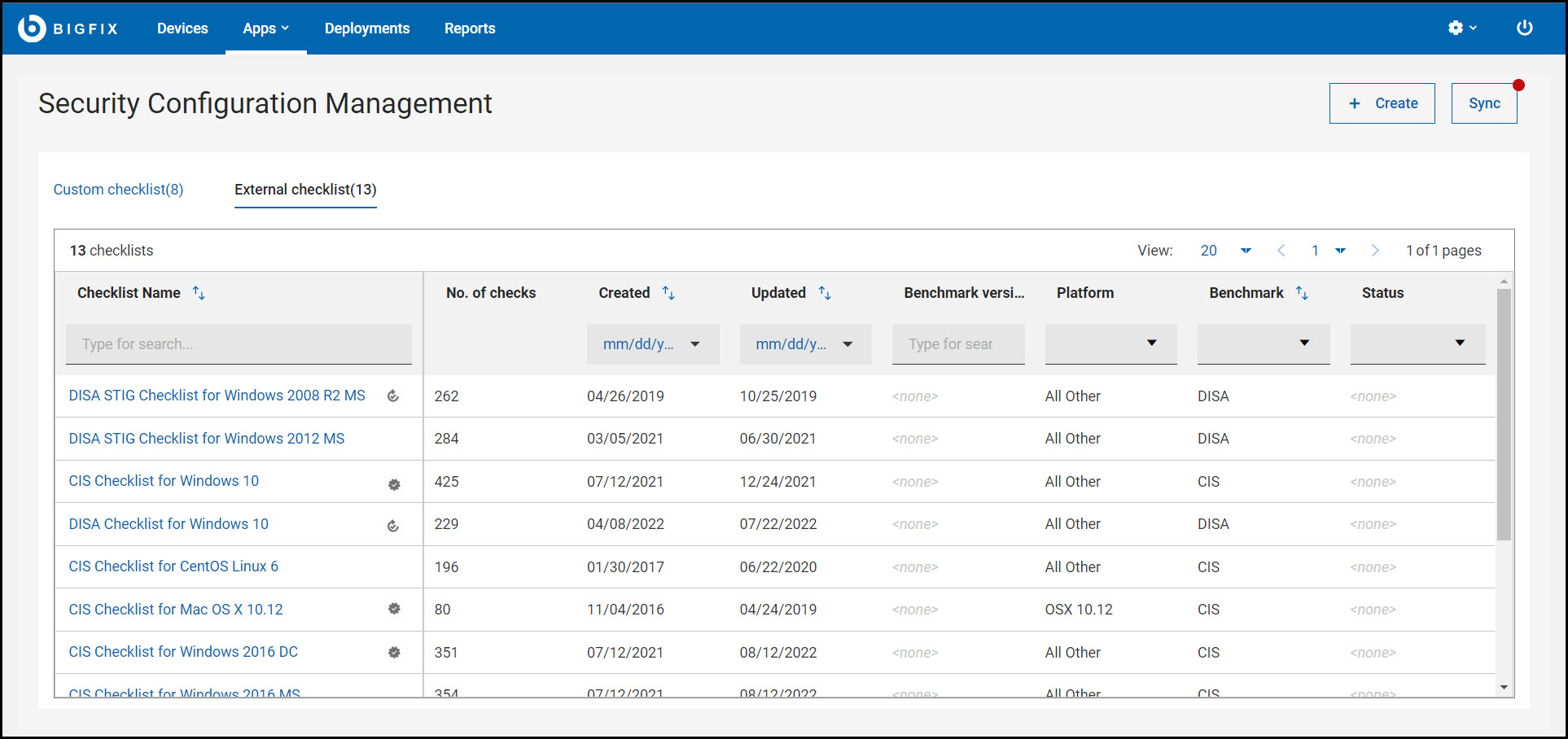Screen dimensions: 1568x739
Task: Click the BigFix logo icon
Action: click(32, 28)
